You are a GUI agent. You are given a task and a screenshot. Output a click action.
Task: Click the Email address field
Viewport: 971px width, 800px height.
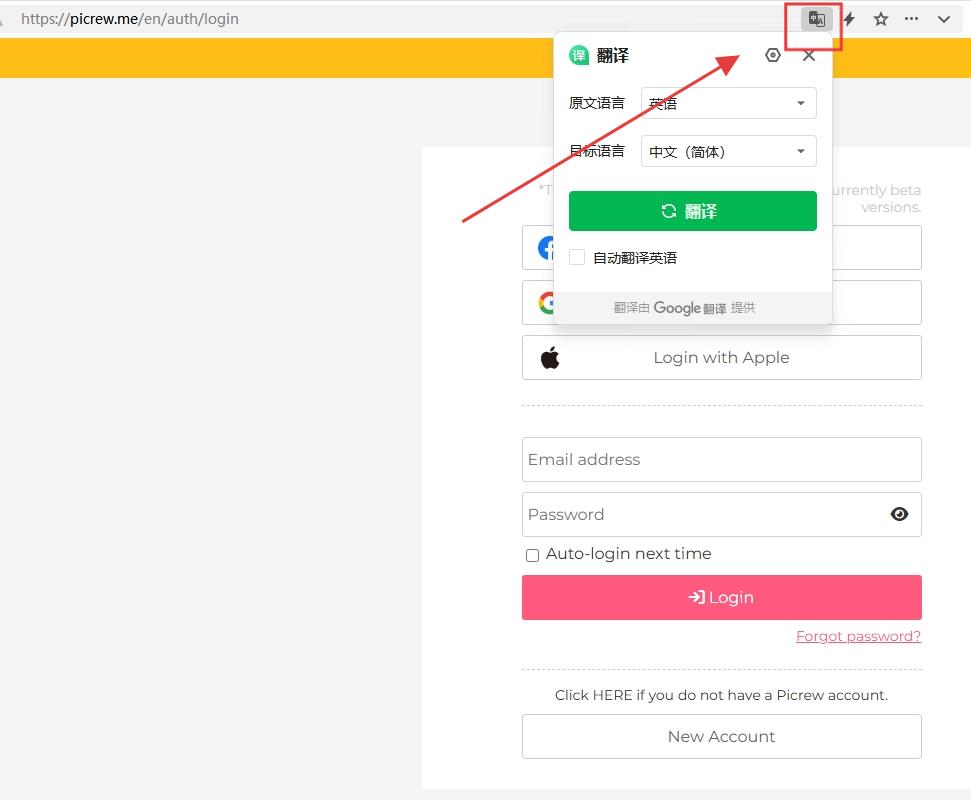(x=722, y=459)
